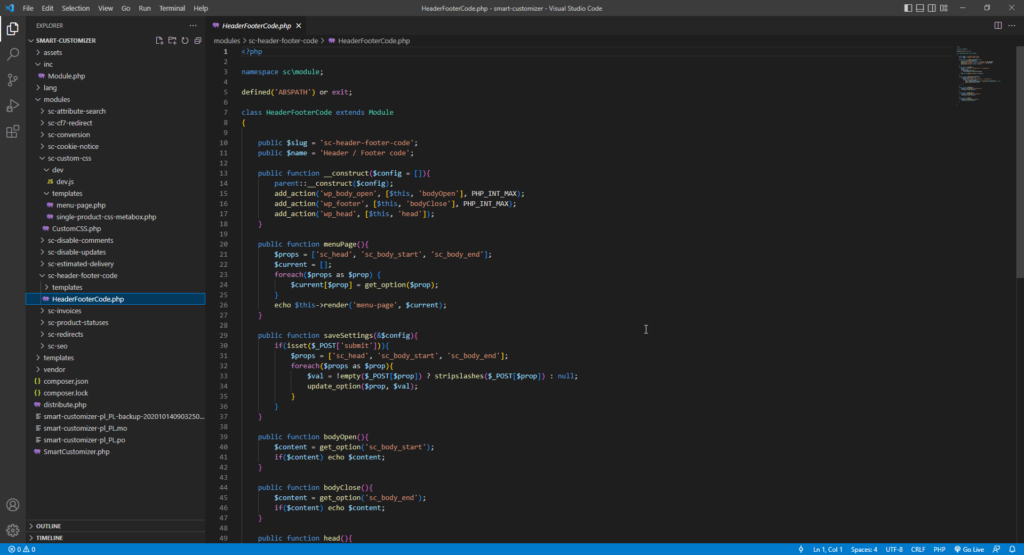
Task: Open the Search view in activity bar
Action: pyautogui.click(x=12, y=54)
